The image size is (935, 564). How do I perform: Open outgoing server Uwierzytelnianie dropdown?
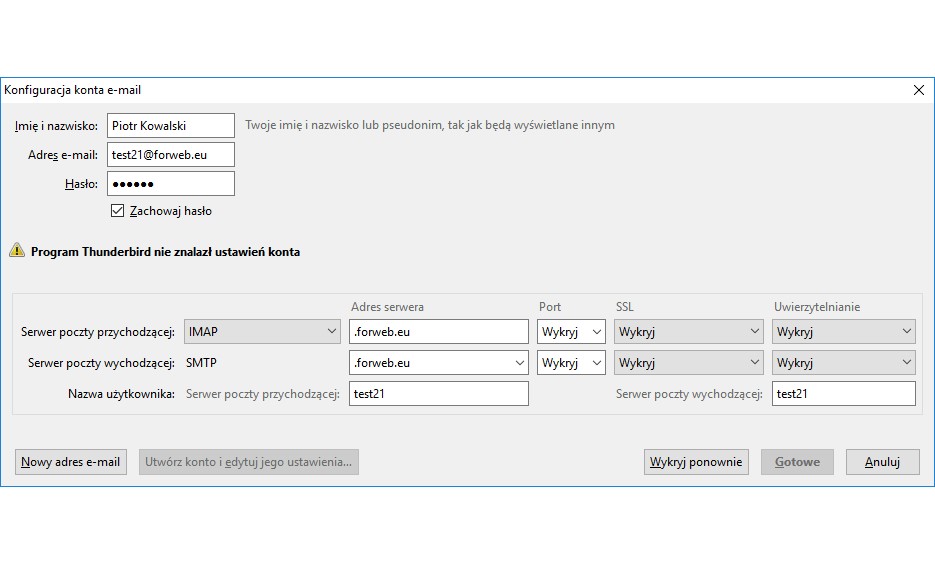coord(843,362)
